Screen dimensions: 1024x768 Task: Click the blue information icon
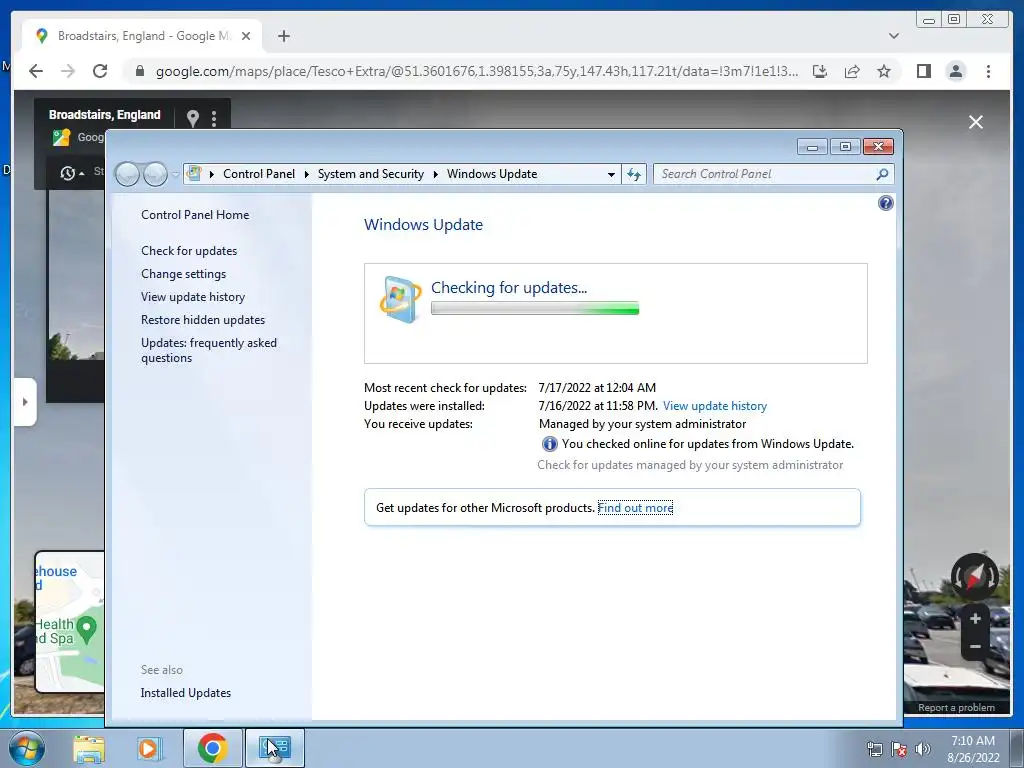coord(549,444)
